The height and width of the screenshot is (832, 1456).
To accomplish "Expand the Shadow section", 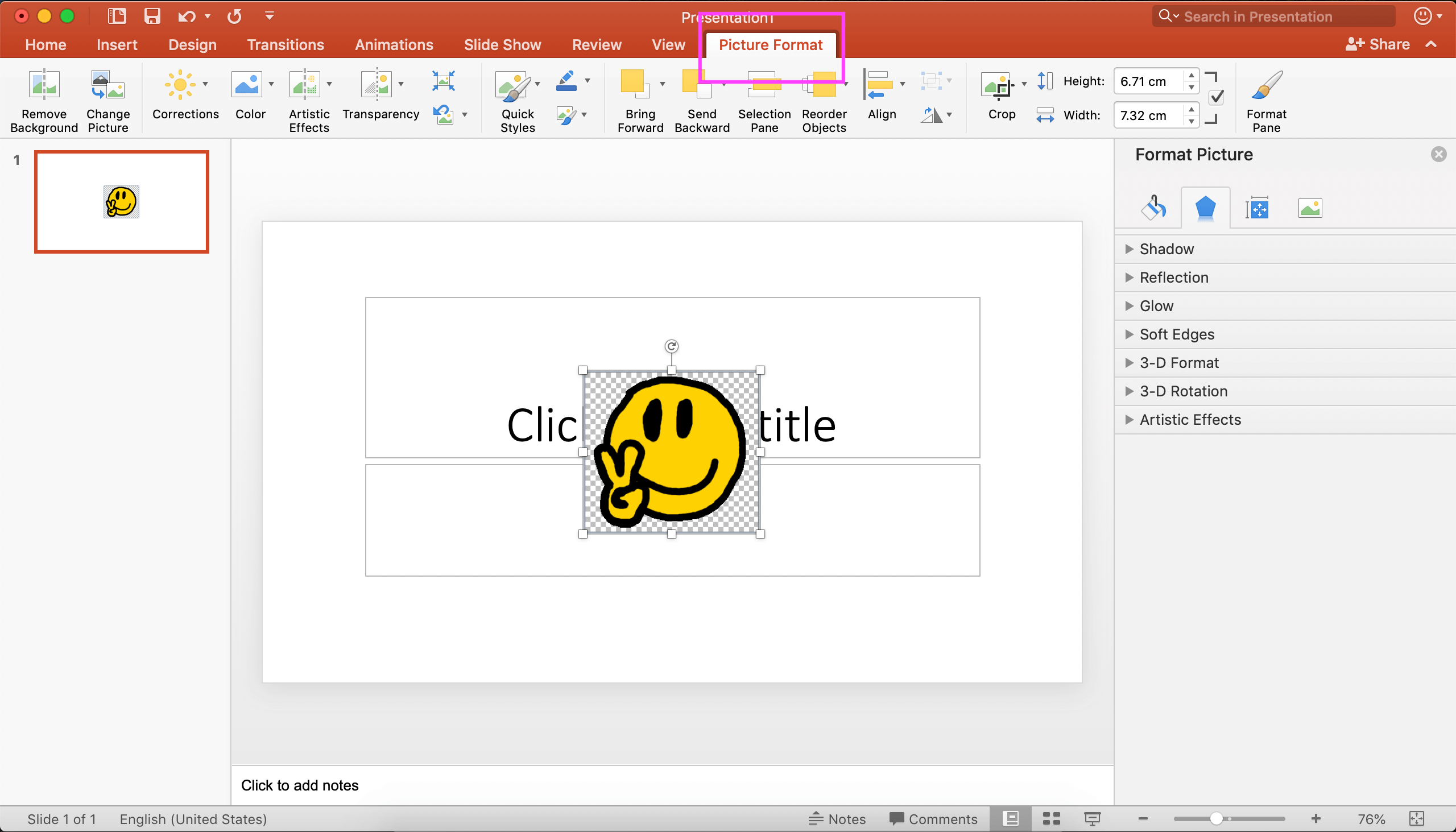I will 1167,249.
